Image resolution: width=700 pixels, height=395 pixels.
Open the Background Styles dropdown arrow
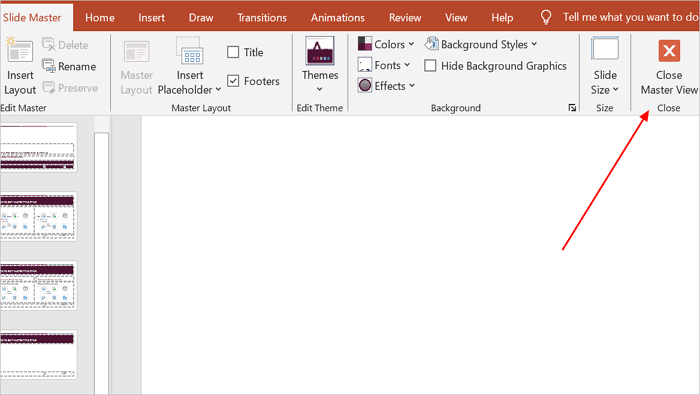(x=534, y=44)
